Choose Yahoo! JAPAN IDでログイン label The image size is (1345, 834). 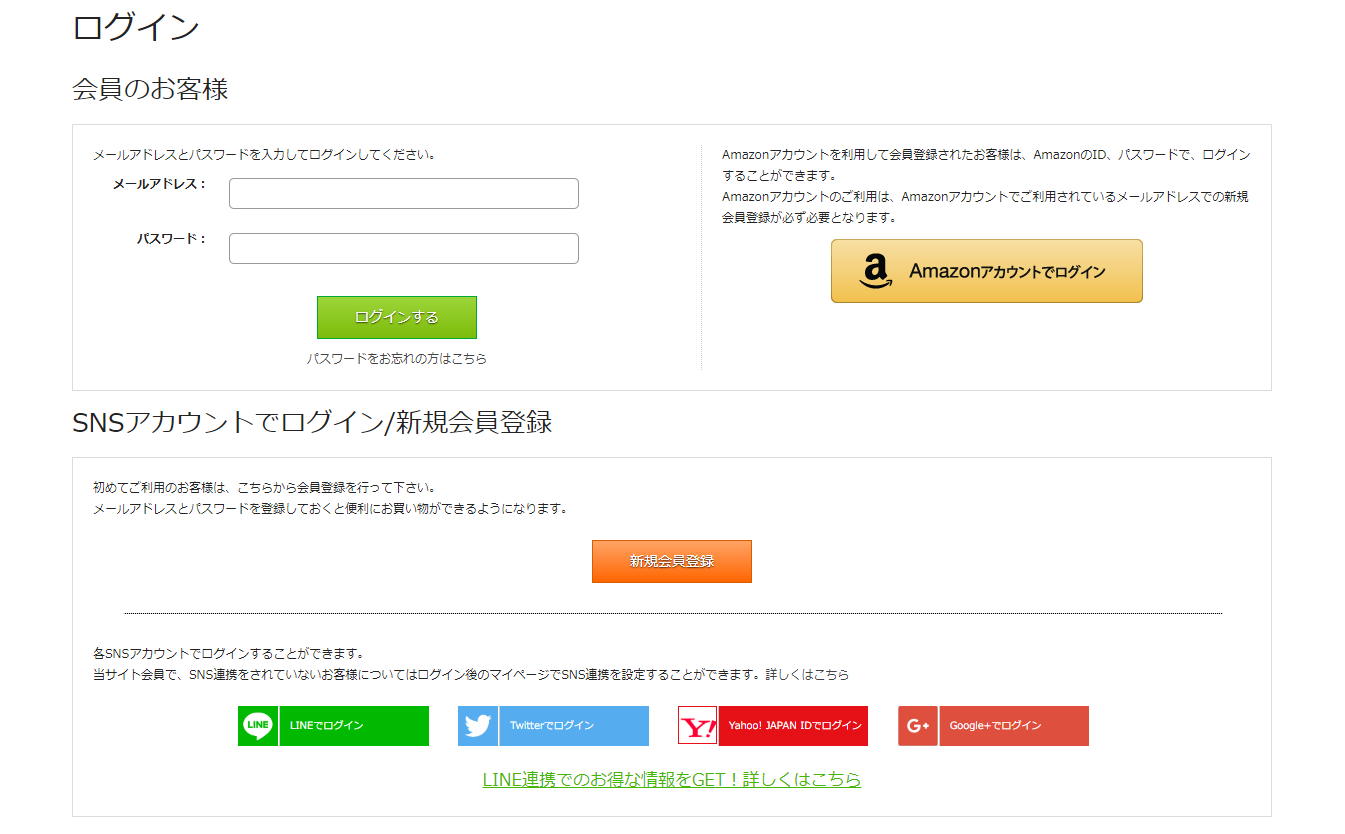(x=792, y=726)
